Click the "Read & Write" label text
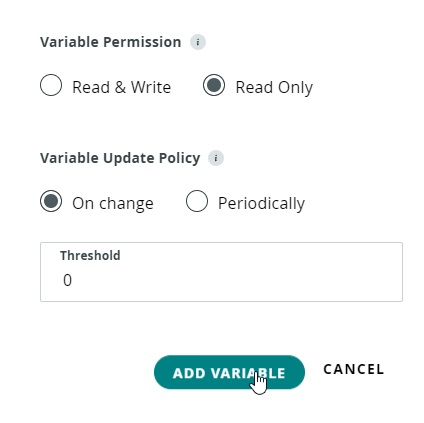 pos(122,87)
